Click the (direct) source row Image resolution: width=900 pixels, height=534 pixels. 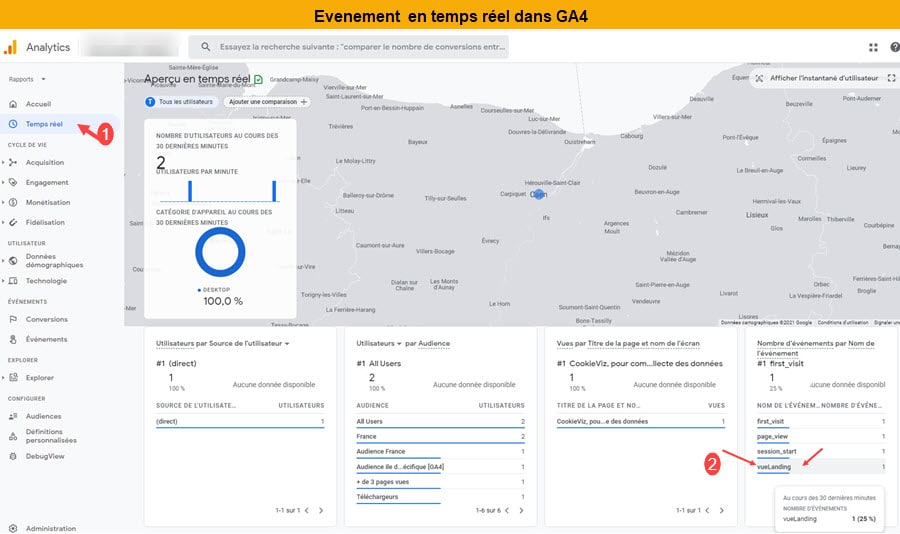[x=240, y=421]
